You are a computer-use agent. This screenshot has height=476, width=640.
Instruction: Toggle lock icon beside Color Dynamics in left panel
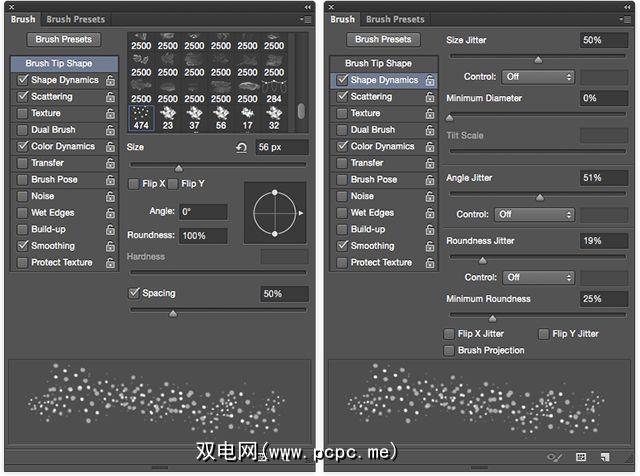click(110, 147)
